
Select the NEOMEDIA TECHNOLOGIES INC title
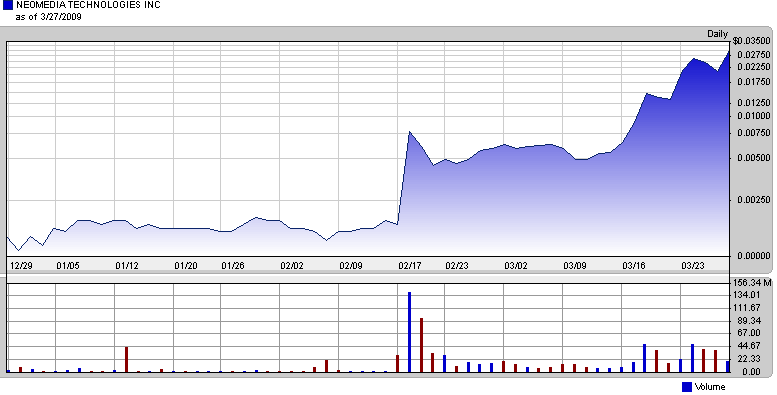[88, 5]
